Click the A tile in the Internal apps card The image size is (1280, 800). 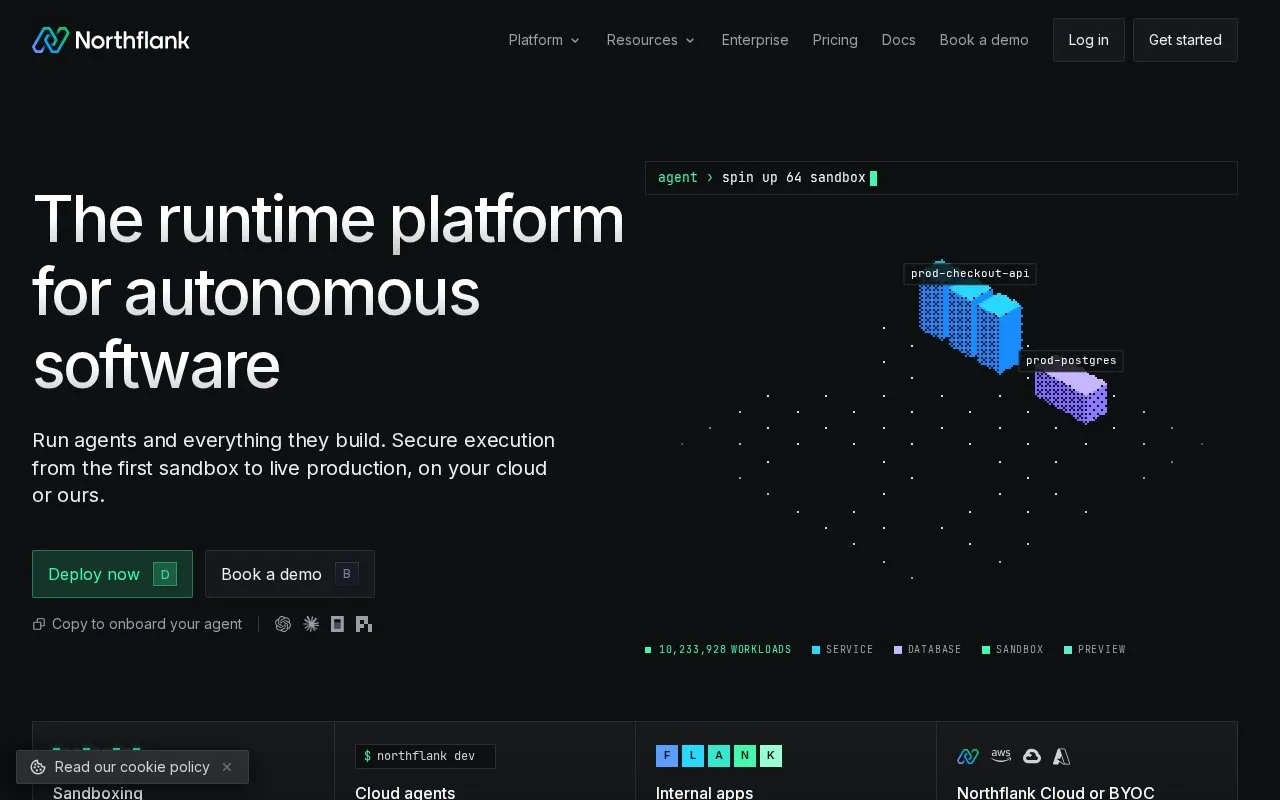coord(719,756)
